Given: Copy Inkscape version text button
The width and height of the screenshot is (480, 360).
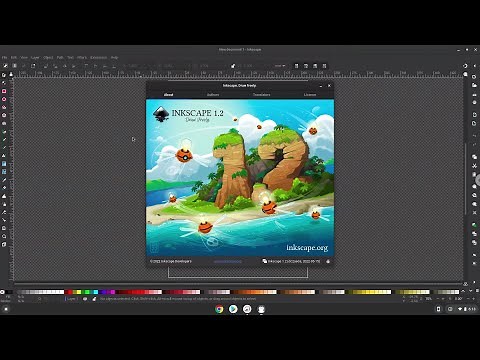Looking at the screenshot, I should 291,261.
